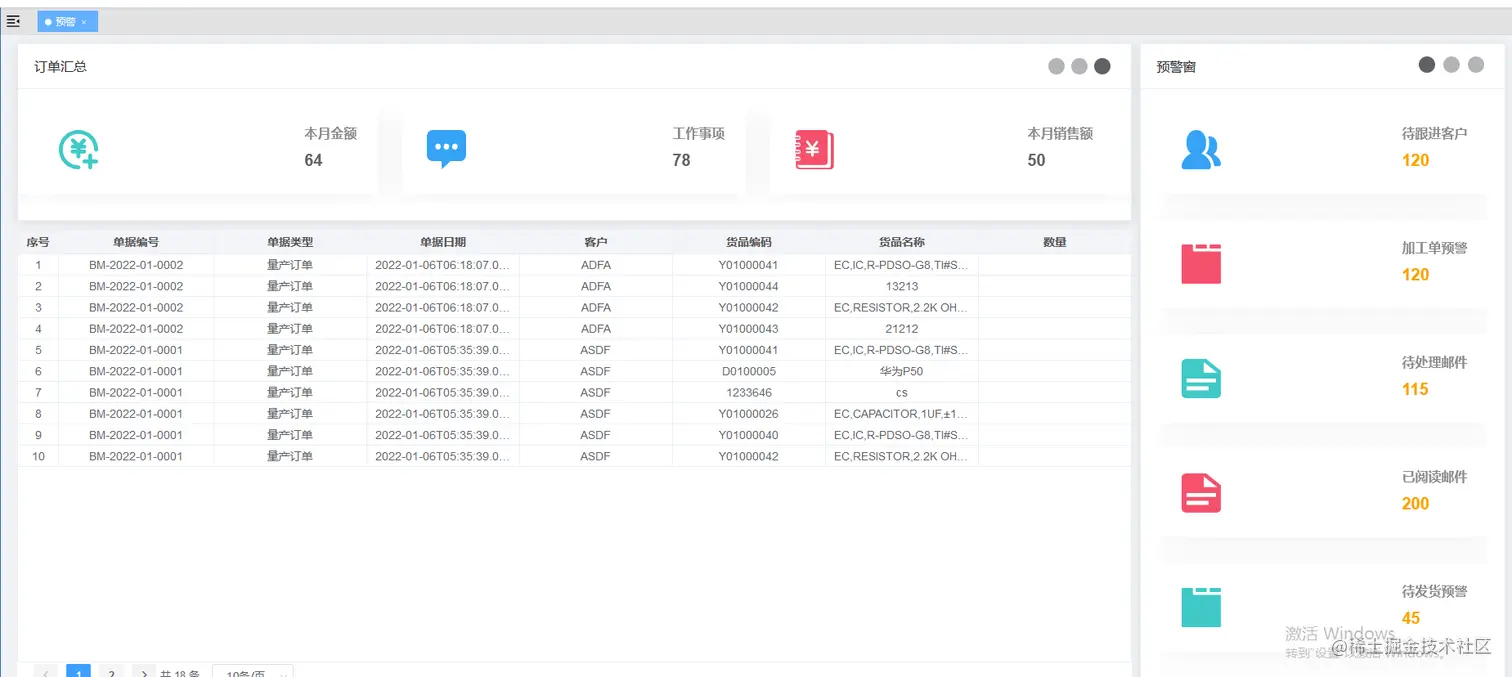Click the yen-plus icon for 本月金额
1512x677 pixels.
pyautogui.click(x=78, y=149)
